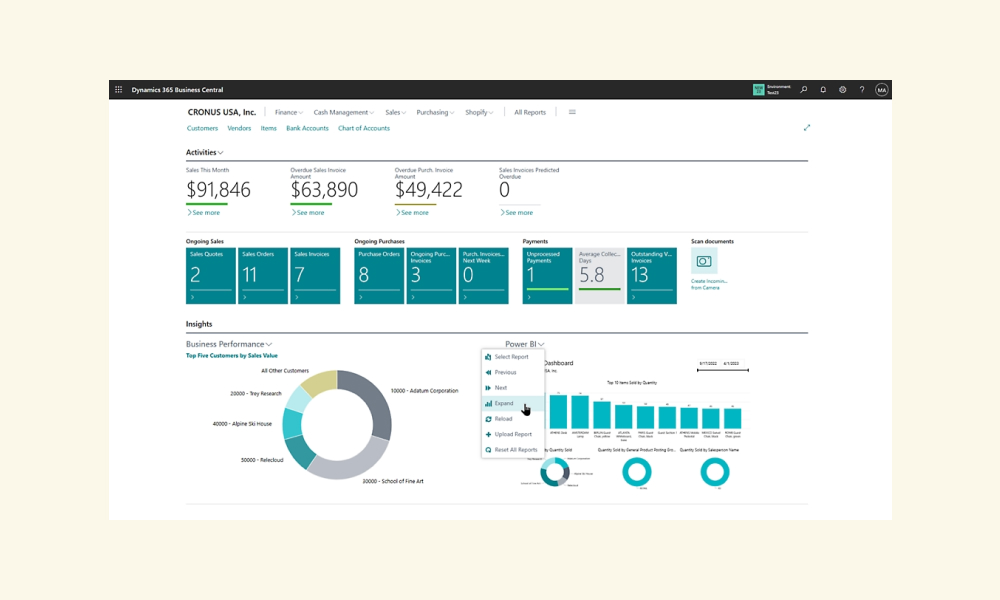Open All Reports
Viewport: 1000px width, 600px height.
pos(530,112)
